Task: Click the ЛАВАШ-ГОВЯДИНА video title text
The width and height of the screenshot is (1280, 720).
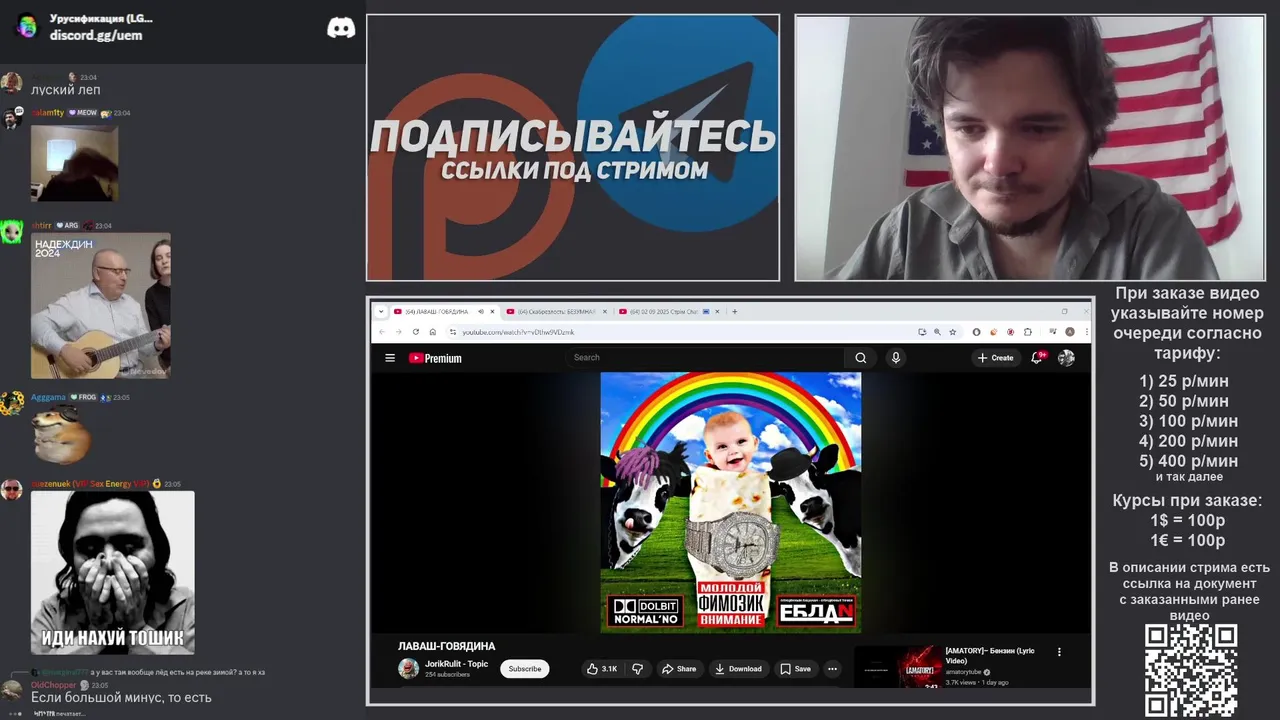Action: pos(446,646)
